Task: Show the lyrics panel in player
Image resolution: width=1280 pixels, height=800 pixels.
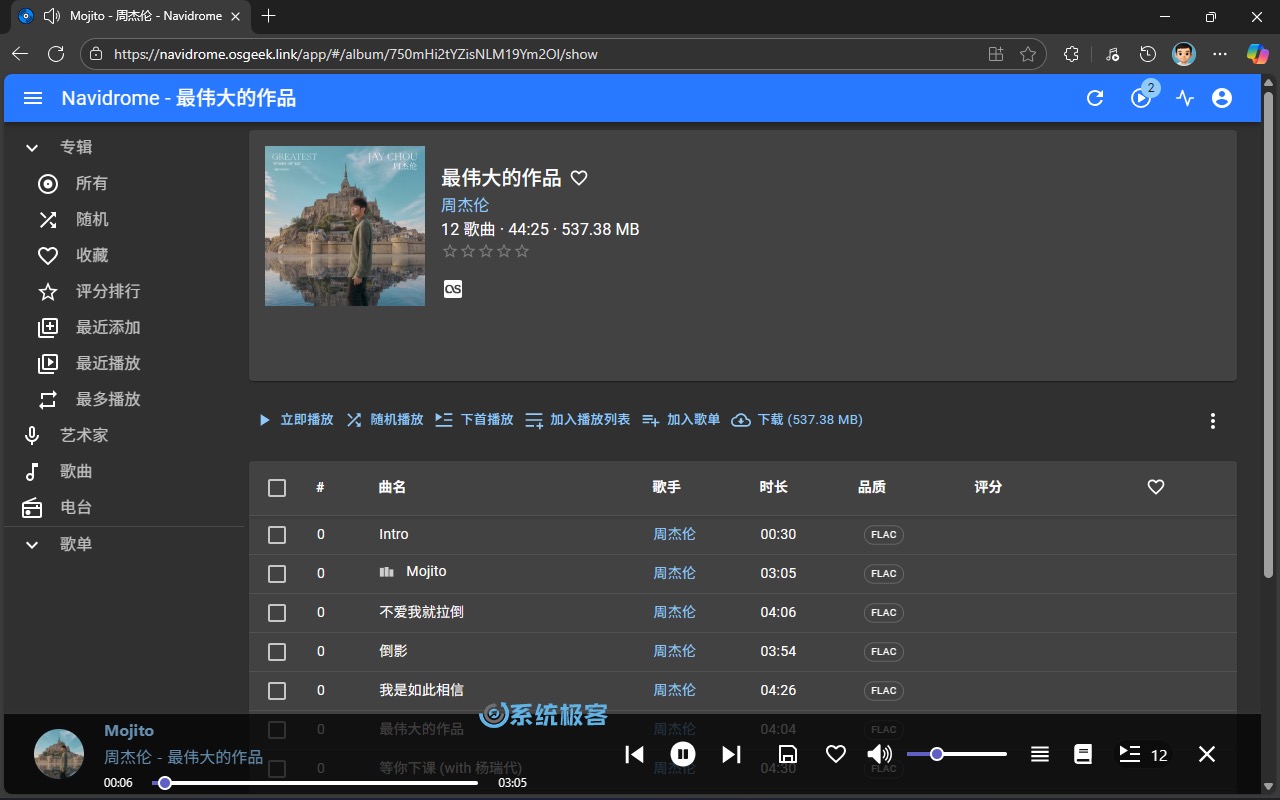Action: click(x=1083, y=754)
